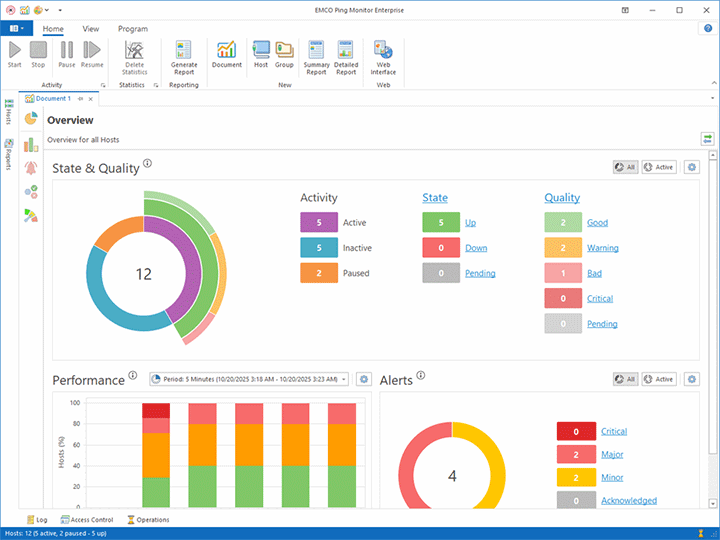Click the purple Active count swatch
The image size is (720, 540).
[319, 222]
